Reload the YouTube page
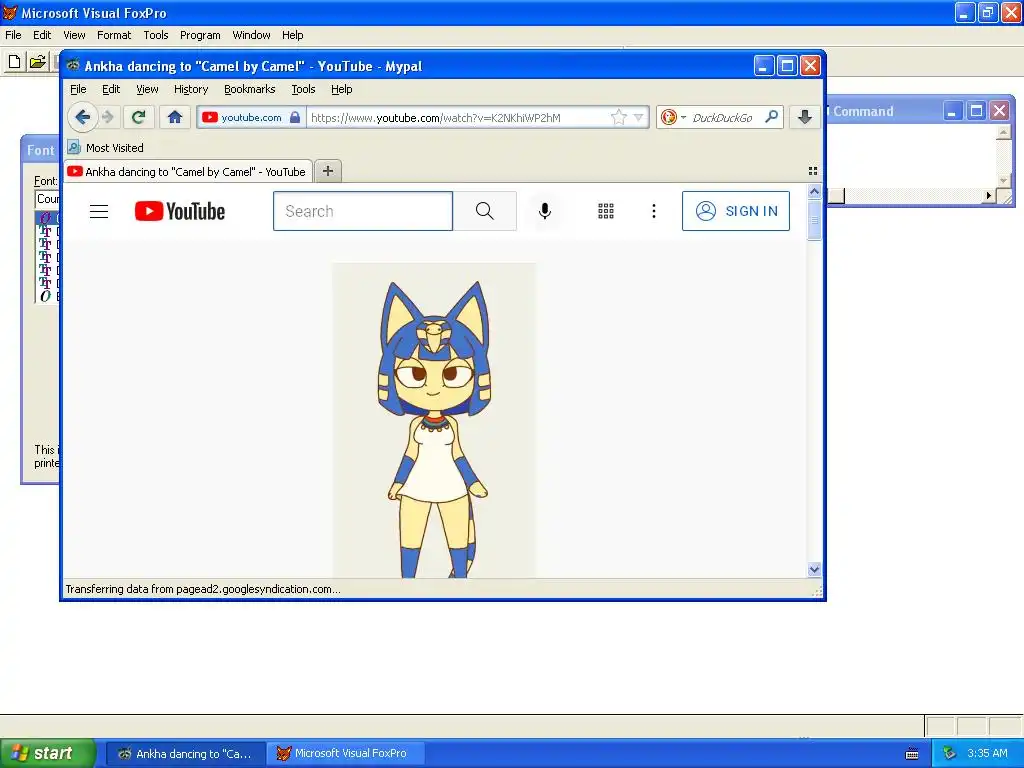Viewport: 1024px width, 768px height. click(x=138, y=118)
